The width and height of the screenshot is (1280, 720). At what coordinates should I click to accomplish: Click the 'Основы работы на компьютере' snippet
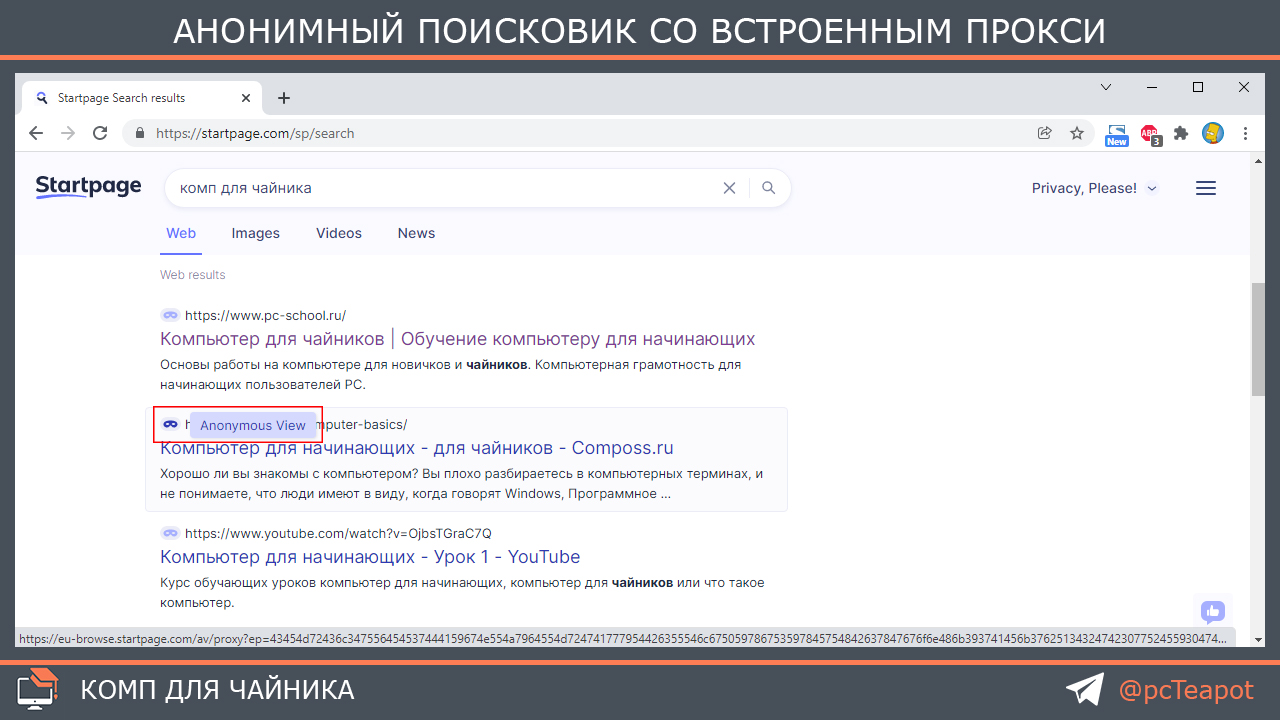pos(451,374)
